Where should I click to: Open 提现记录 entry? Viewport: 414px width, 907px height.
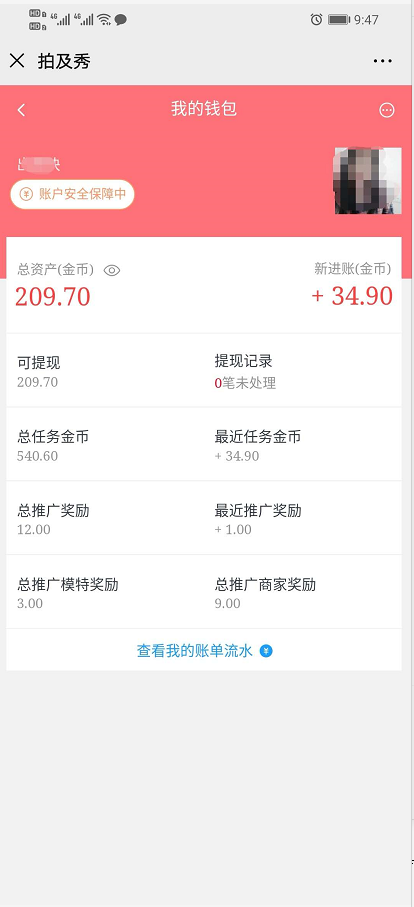tap(302, 371)
